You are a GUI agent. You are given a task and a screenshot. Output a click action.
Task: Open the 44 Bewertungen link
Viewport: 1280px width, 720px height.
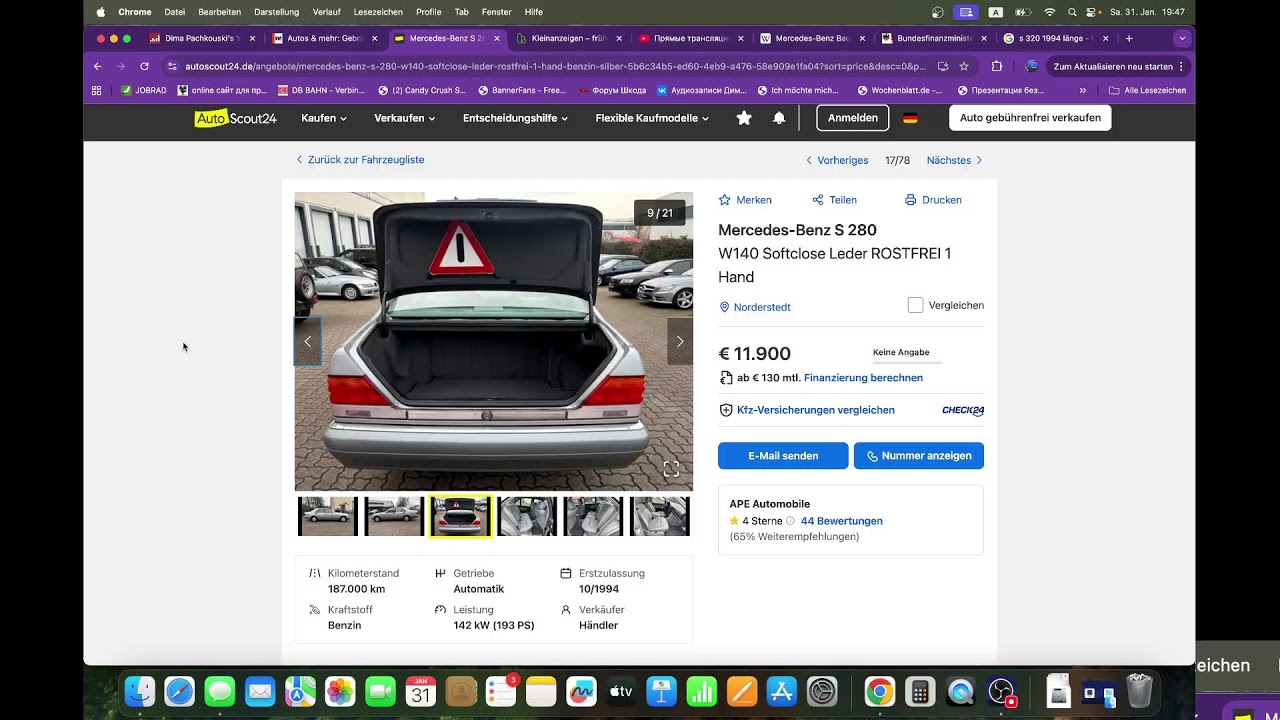click(x=841, y=521)
